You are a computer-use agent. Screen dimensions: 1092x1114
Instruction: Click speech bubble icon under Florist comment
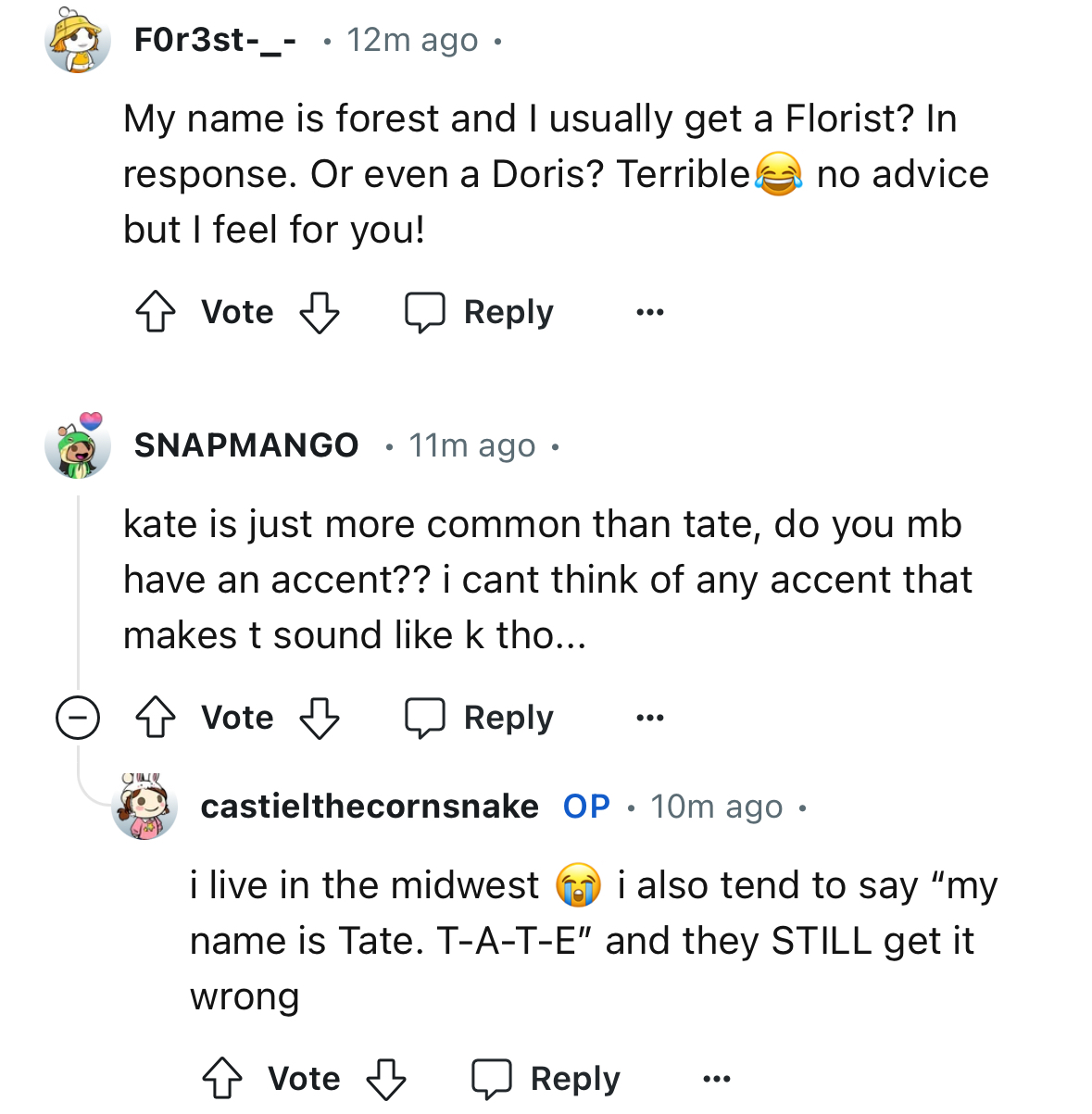click(425, 312)
